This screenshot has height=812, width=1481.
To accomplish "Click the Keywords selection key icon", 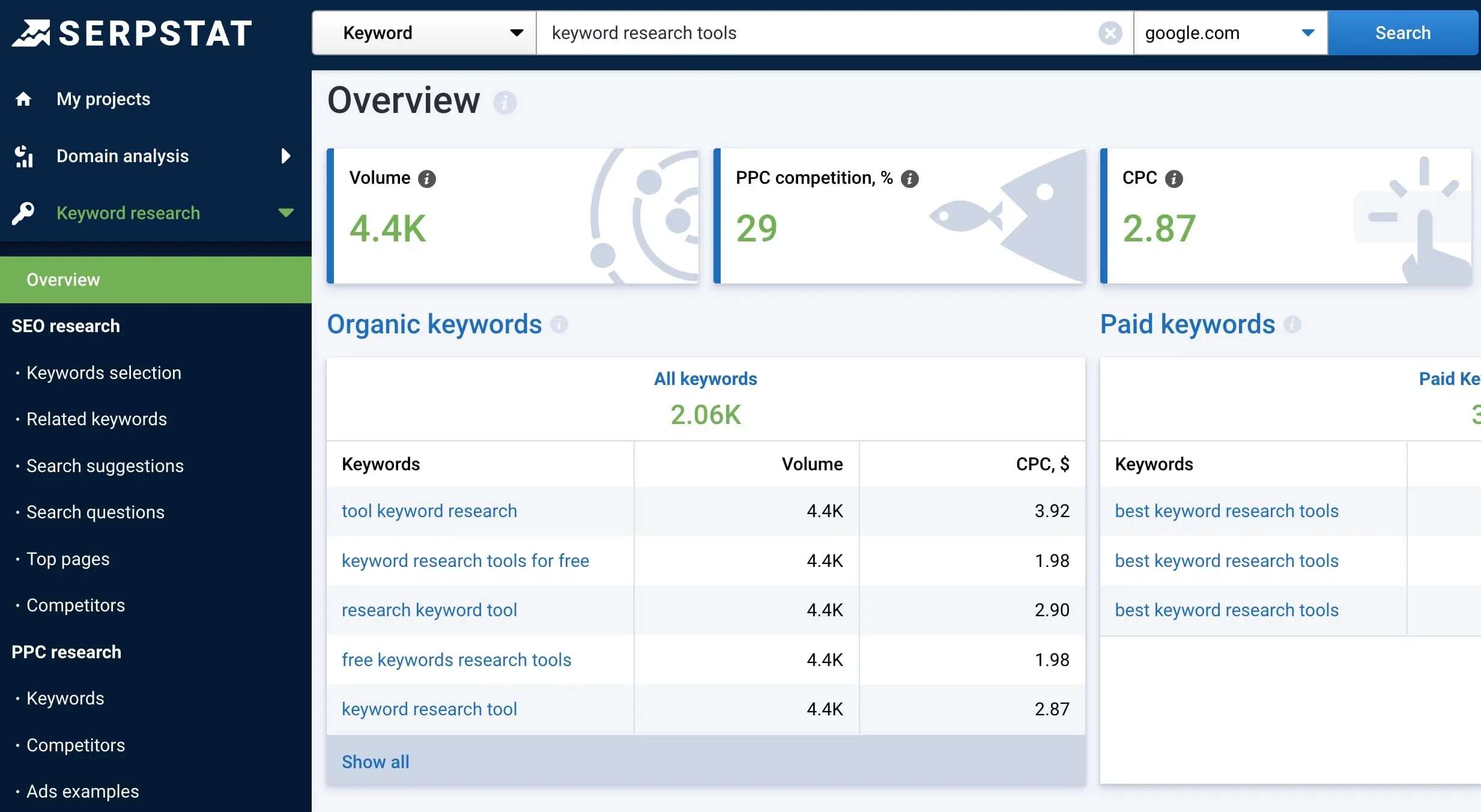I will 26,213.
